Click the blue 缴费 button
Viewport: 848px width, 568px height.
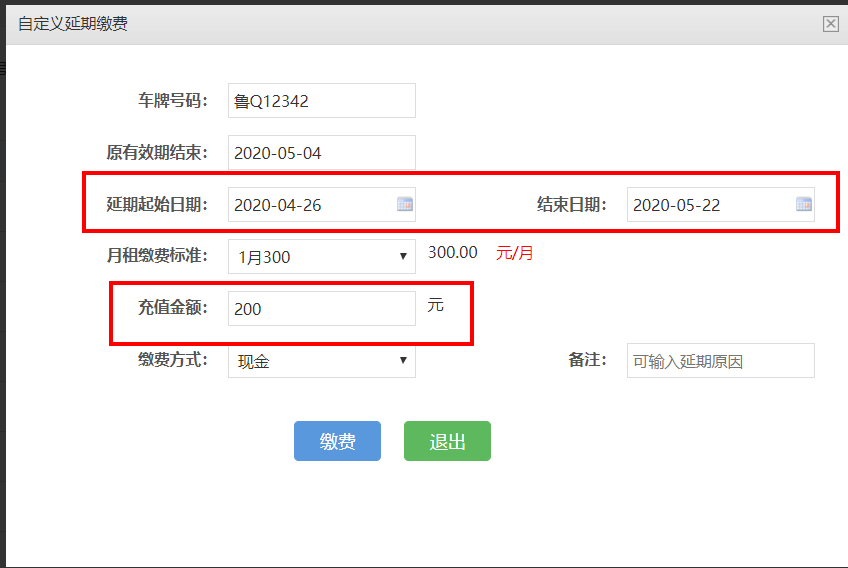tap(337, 441)
